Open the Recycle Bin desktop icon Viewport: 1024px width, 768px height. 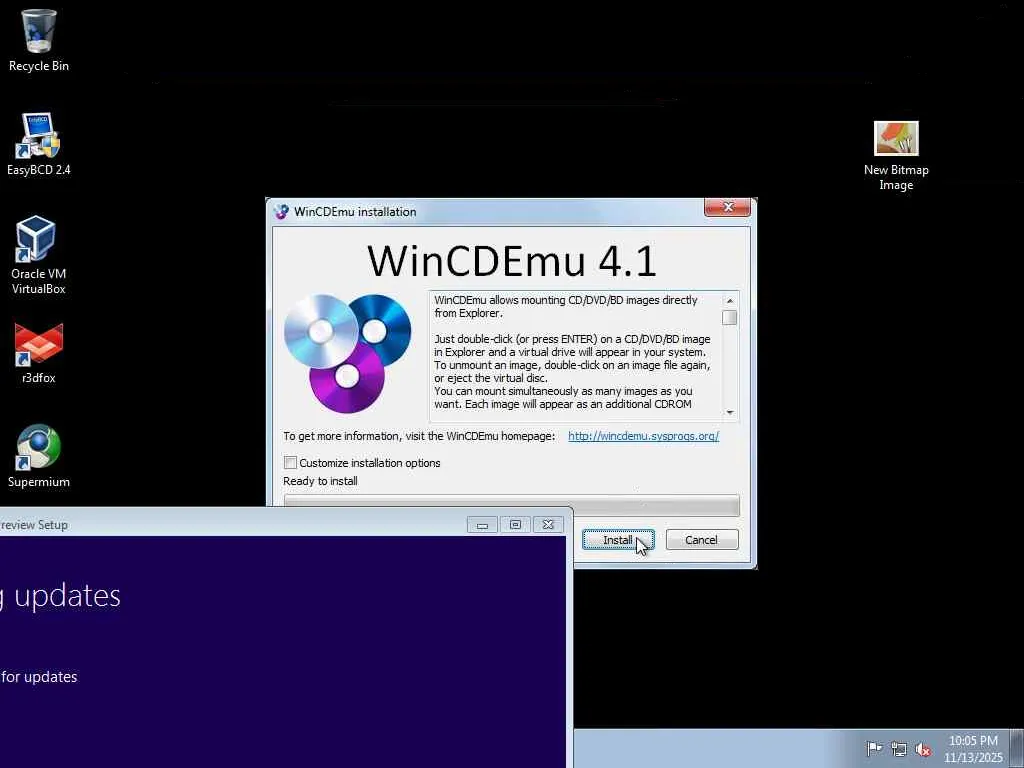coord(39,40)
